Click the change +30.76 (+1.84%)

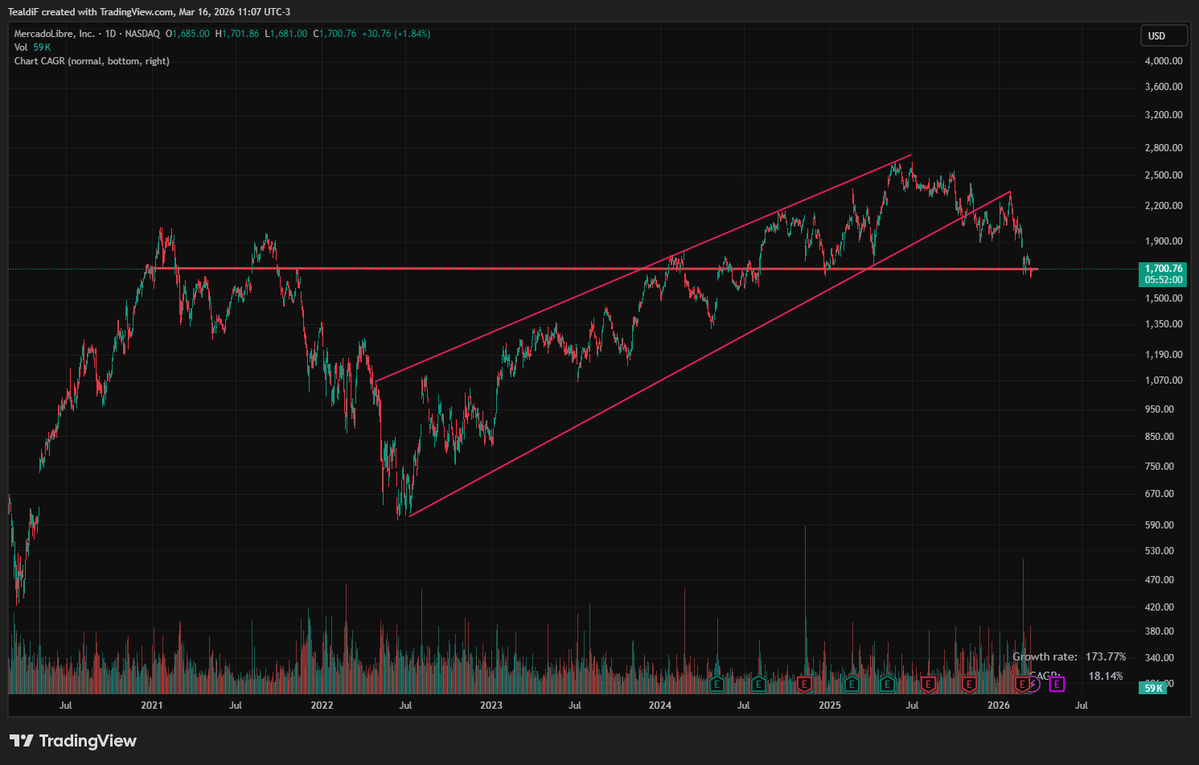tap(396, 34)
